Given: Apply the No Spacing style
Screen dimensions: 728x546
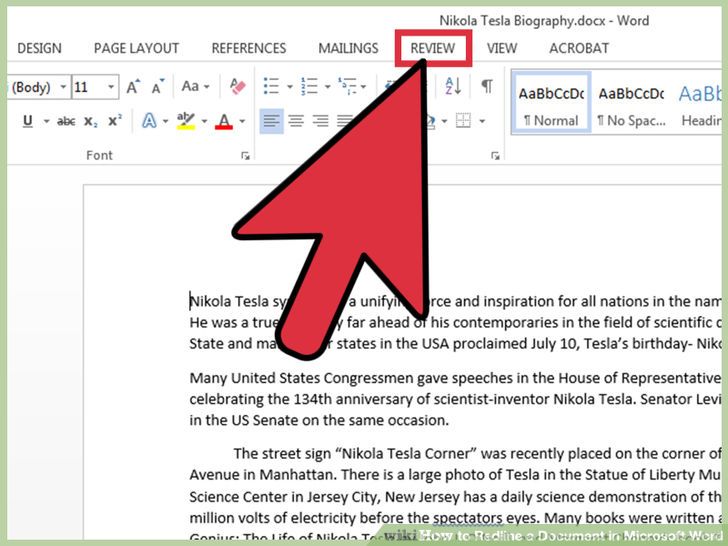Looking at the screenshot, I should pos(631,103).
